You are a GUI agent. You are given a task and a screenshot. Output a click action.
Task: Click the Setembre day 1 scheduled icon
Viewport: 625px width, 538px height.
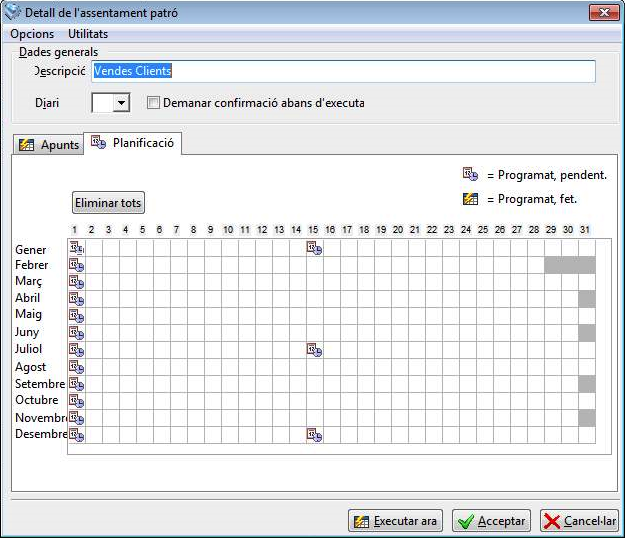(x=77, y=384)
